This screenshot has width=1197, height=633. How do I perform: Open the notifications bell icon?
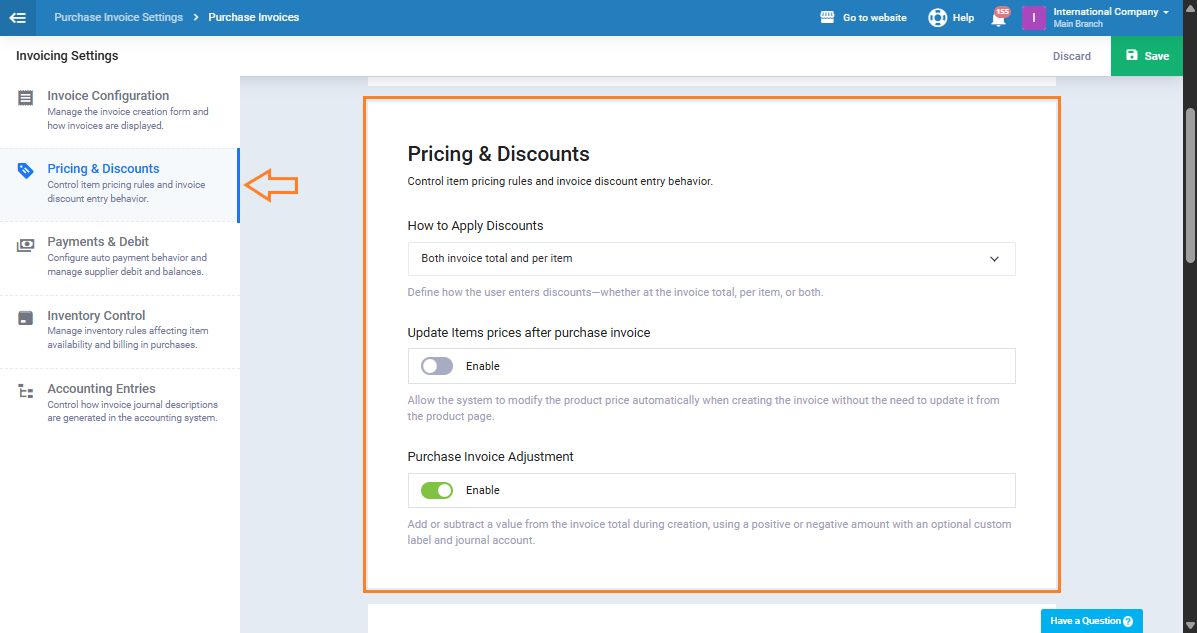click(x=998, y=18)
